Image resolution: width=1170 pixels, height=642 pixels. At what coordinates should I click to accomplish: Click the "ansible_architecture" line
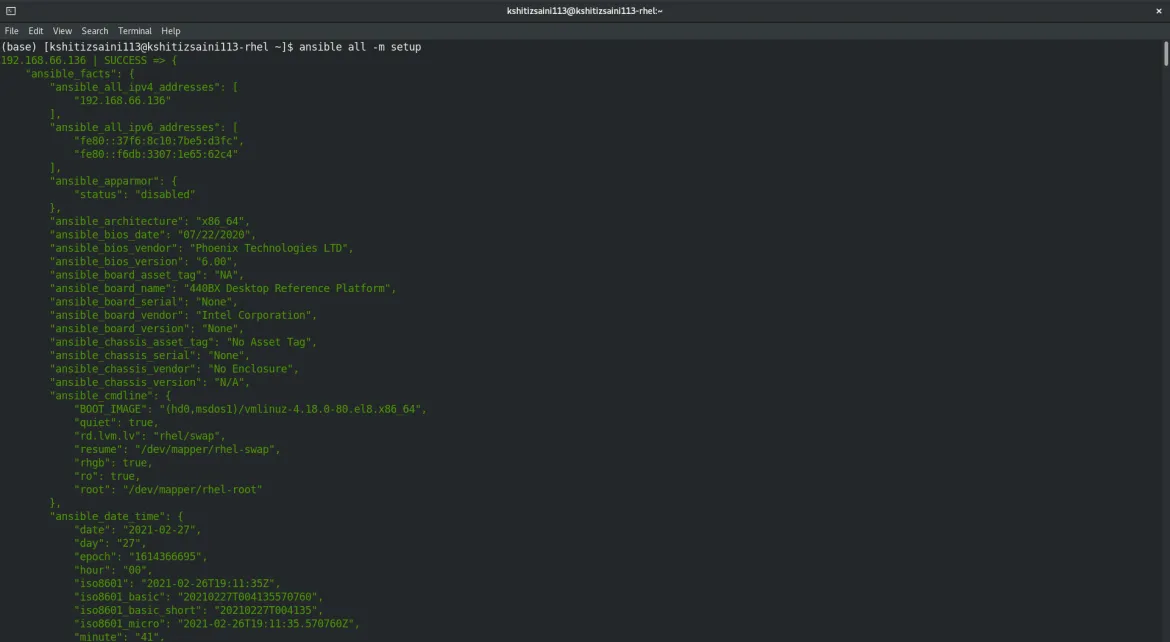[x=150, y=221]
